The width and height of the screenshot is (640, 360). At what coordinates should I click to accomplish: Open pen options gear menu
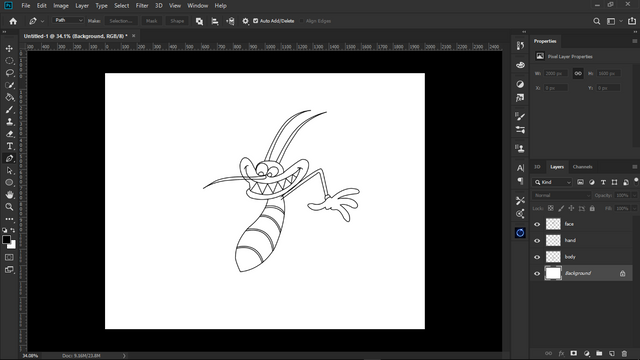(x=245, y=21)
